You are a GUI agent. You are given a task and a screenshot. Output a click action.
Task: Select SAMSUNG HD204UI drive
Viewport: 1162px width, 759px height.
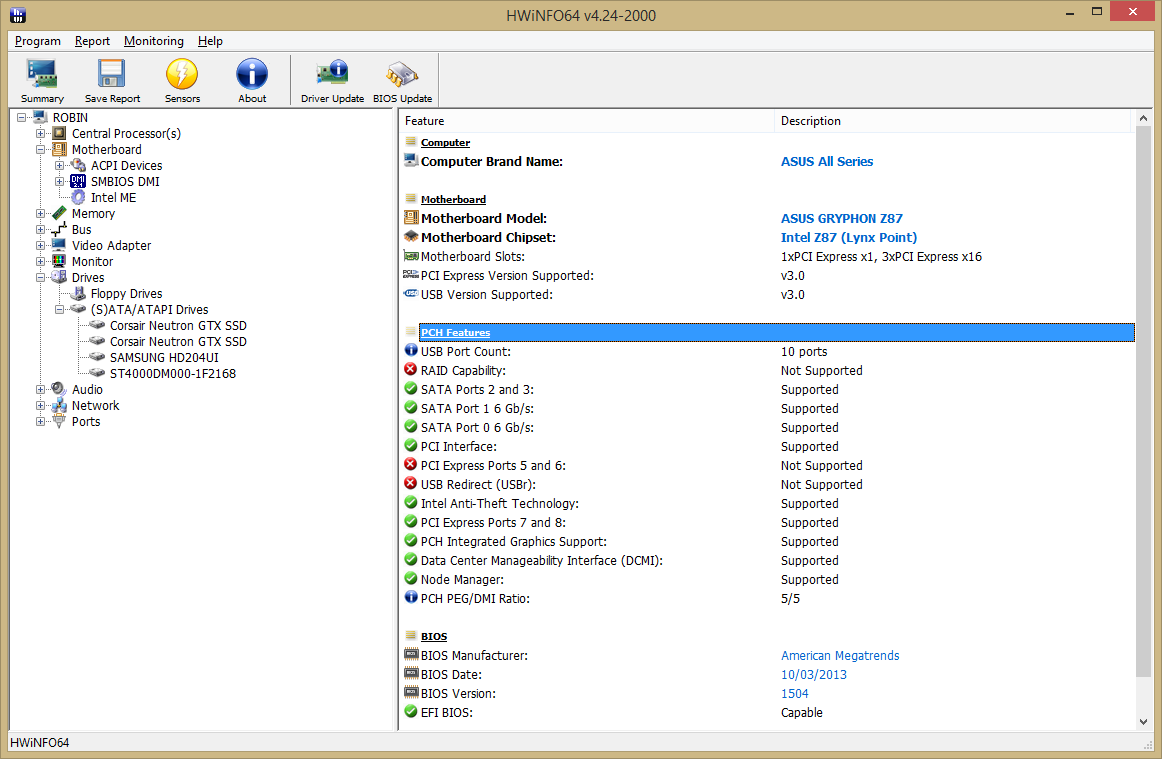[164, 357]
